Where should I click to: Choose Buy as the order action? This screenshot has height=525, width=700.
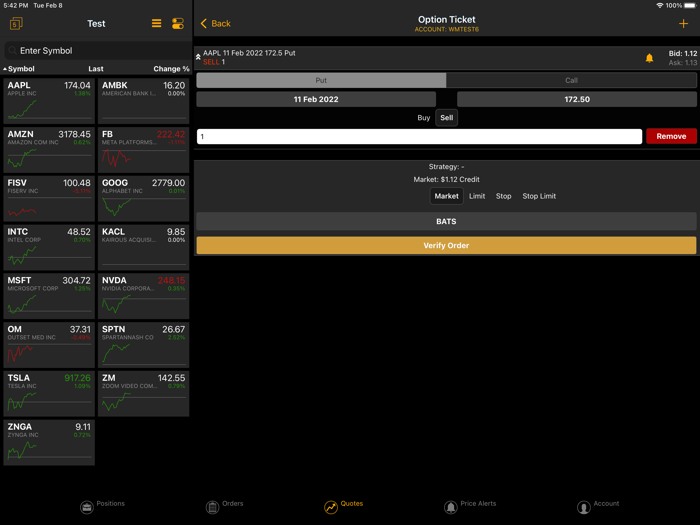coord(423,118)
